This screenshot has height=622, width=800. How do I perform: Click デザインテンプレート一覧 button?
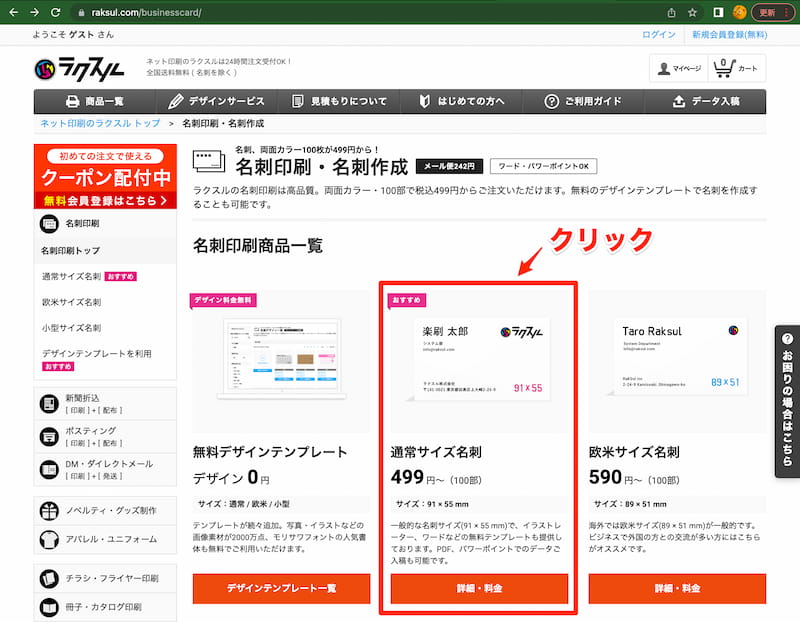281,588
